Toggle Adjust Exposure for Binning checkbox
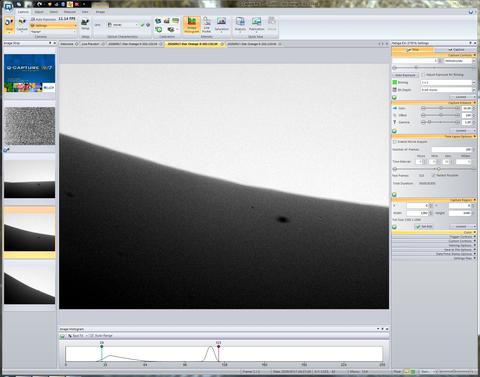Screen dimensions: 480x377 [423, 75]
